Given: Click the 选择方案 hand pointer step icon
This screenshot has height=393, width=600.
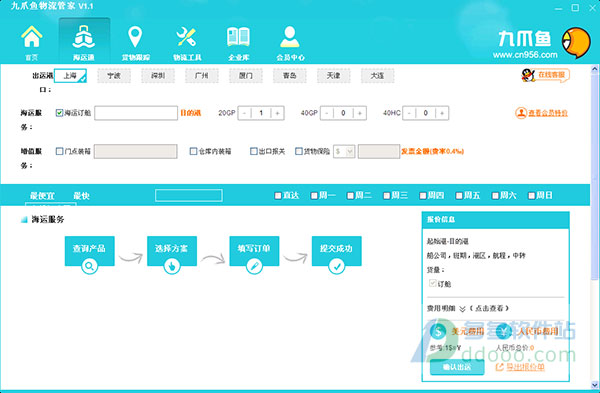Looking at the screenshot, I should point(172,266).
